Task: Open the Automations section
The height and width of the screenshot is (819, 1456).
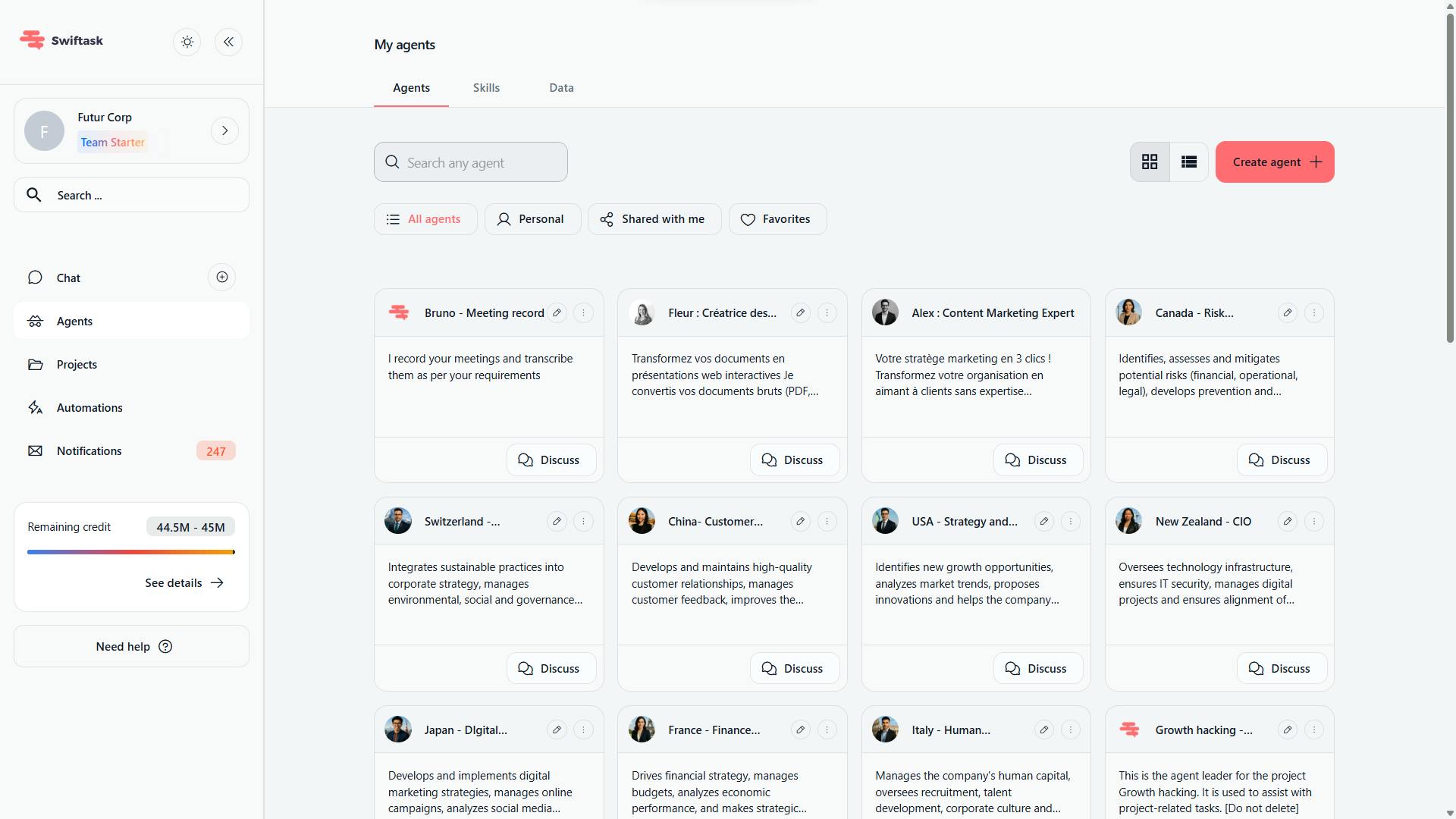Action: [89, 407]
